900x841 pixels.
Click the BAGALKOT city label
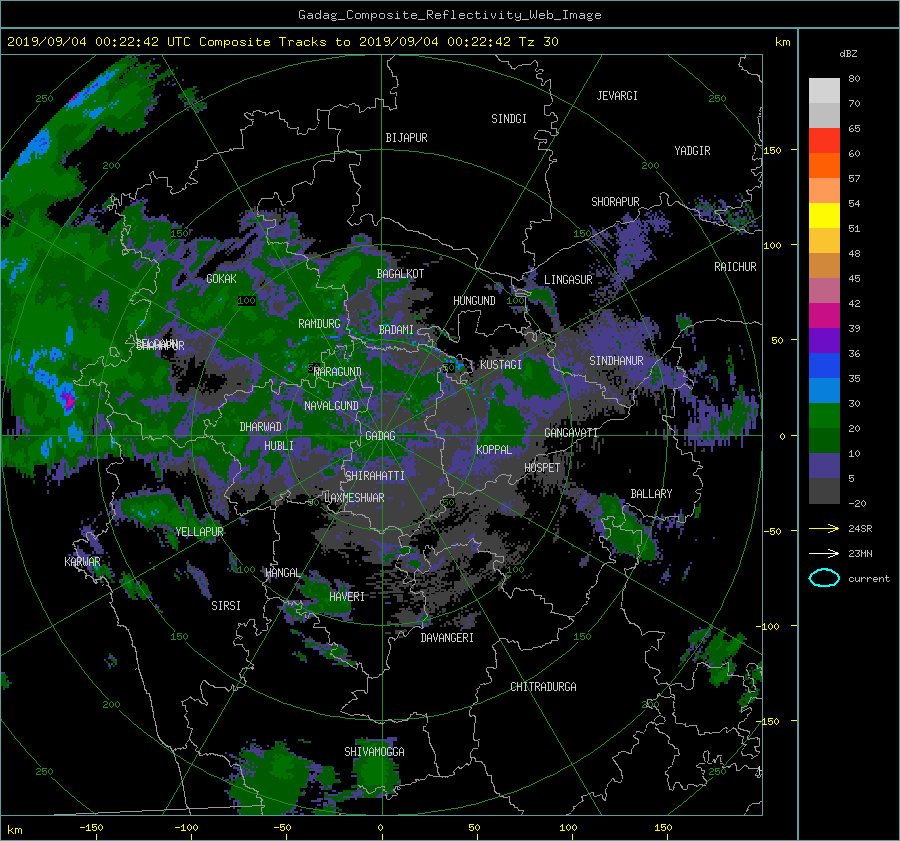pos(400,274)
